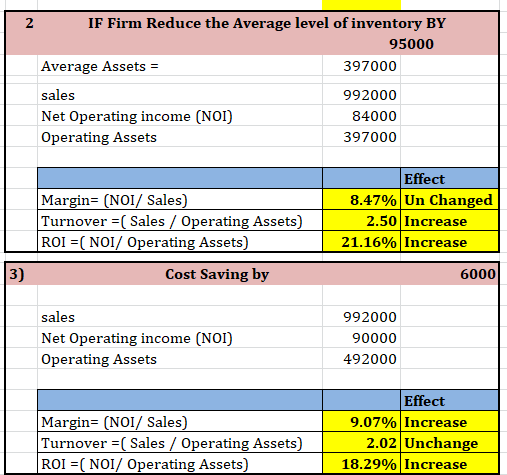Screen dimensions: 507x475
Task: Select the sales label in section 2
Action: coord(58,95)
